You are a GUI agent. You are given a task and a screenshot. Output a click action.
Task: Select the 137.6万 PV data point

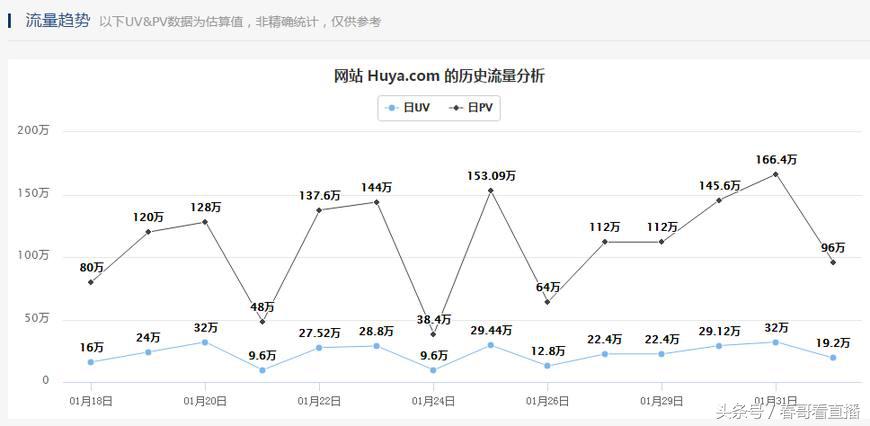point(319,210)
